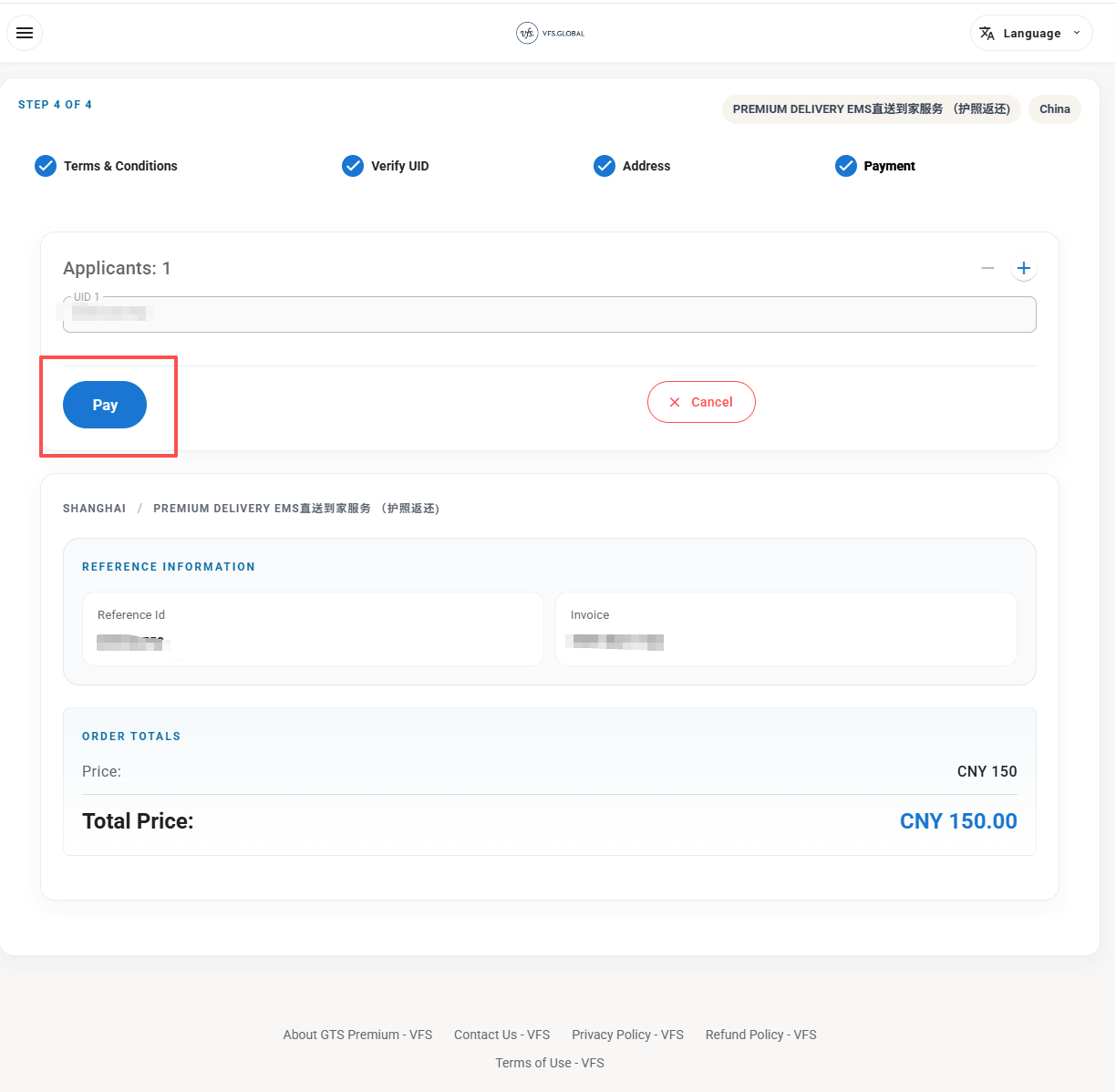The image size is (1116, 1092).
Task: Open Privacy Policy - VFS link
Action: [627, 1035]
